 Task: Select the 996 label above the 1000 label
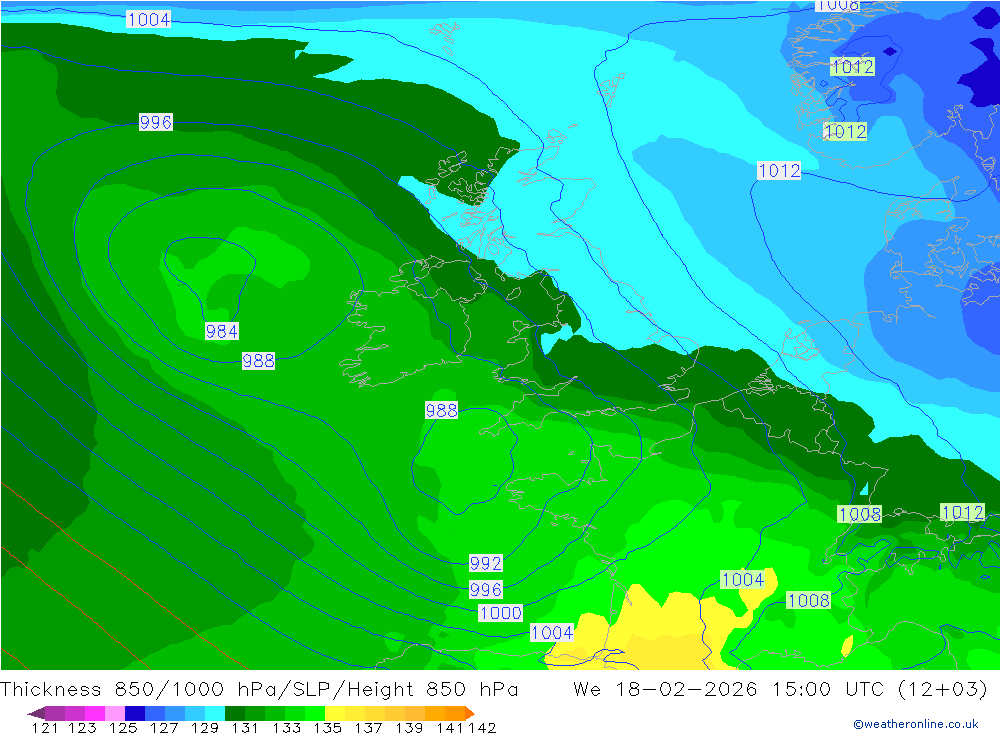coord(485,589)
